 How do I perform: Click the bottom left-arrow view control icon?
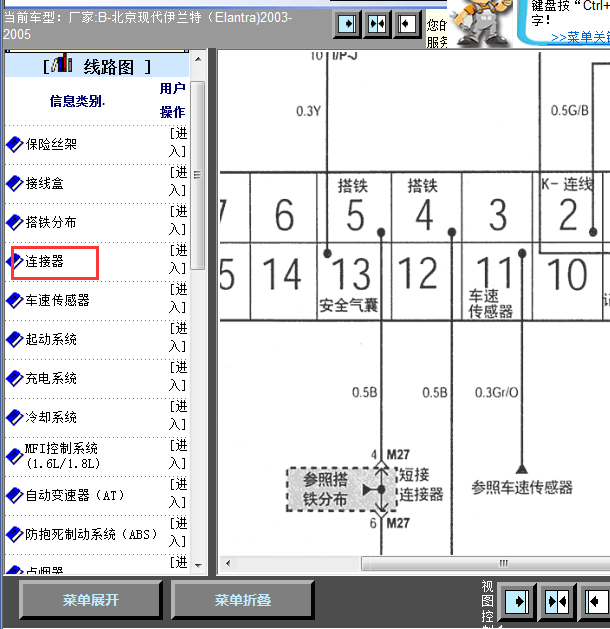596,601
